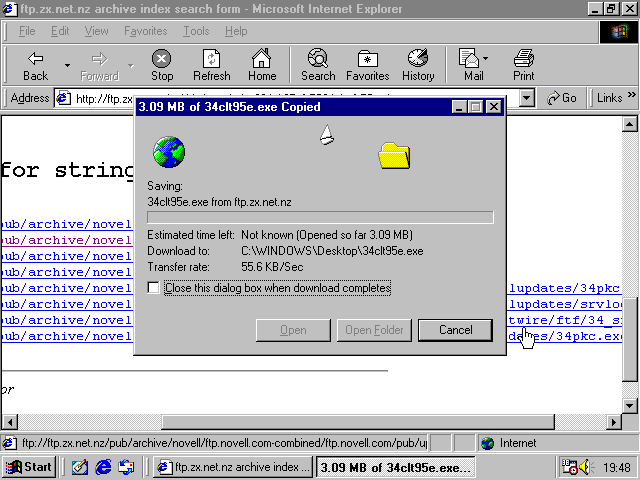
Task: Follow the lupdates/srvloc link
Action: (x=564, y=304)
